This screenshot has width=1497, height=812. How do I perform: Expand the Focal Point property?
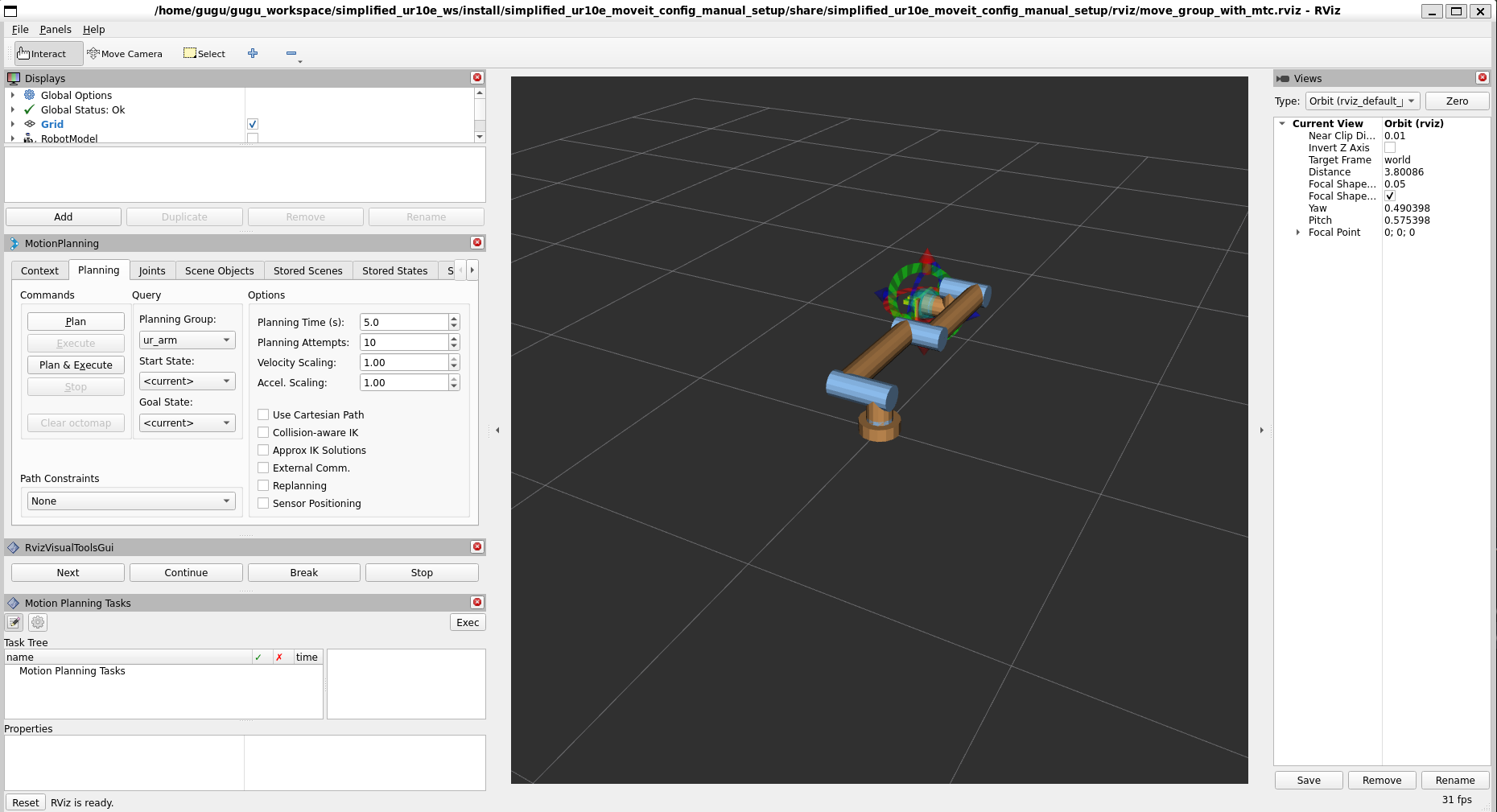click(x=1298, y=233)
